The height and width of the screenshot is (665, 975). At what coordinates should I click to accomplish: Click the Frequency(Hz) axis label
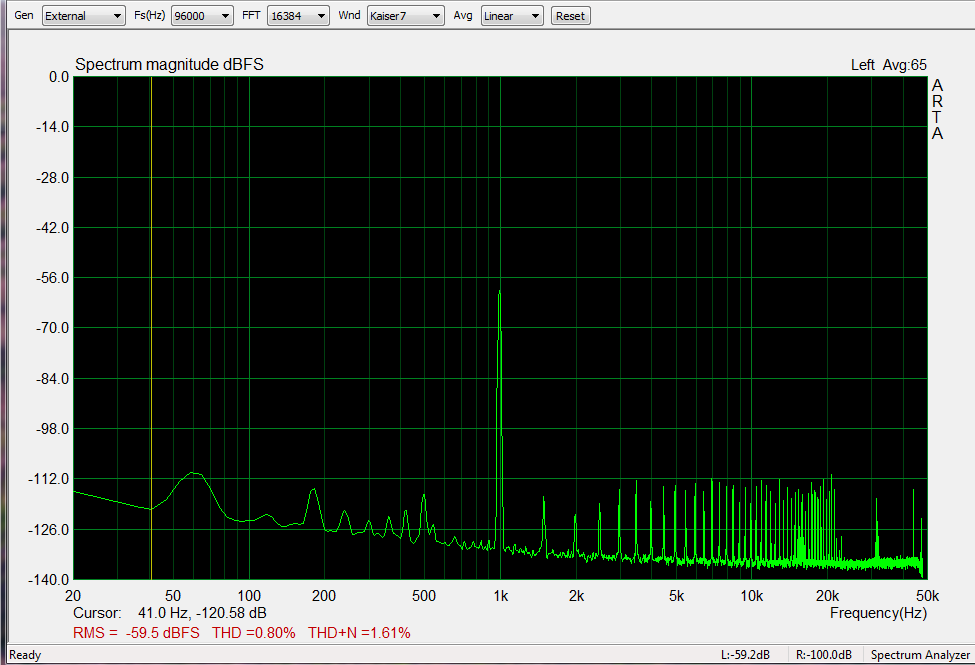point(878,613)
